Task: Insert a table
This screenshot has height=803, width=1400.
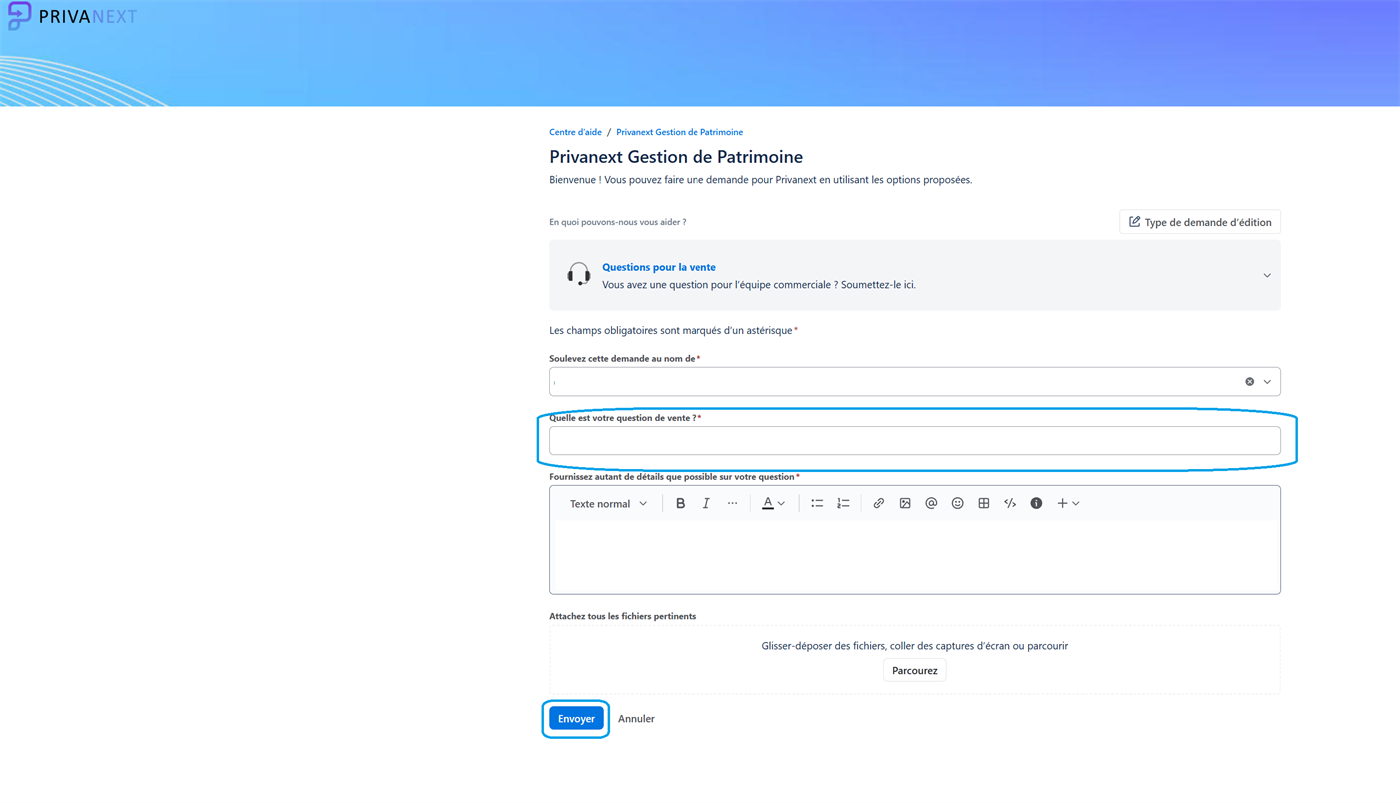Action: (x=984, y=504)
